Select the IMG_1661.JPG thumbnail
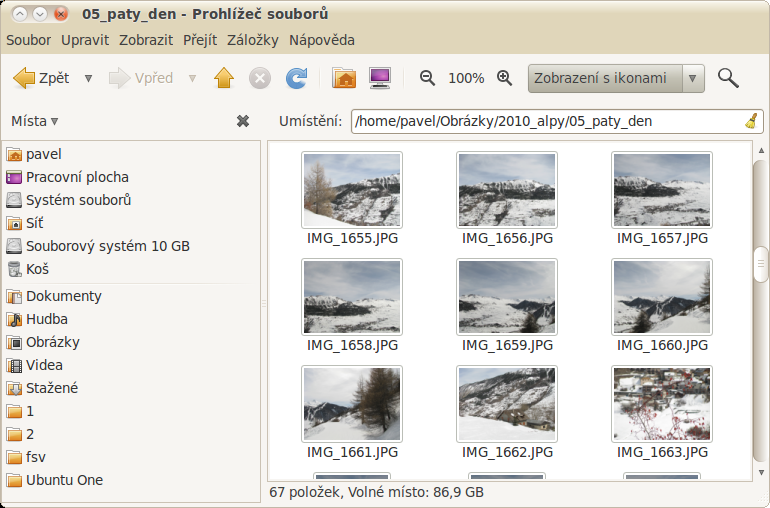 click(x=352, y=404)
